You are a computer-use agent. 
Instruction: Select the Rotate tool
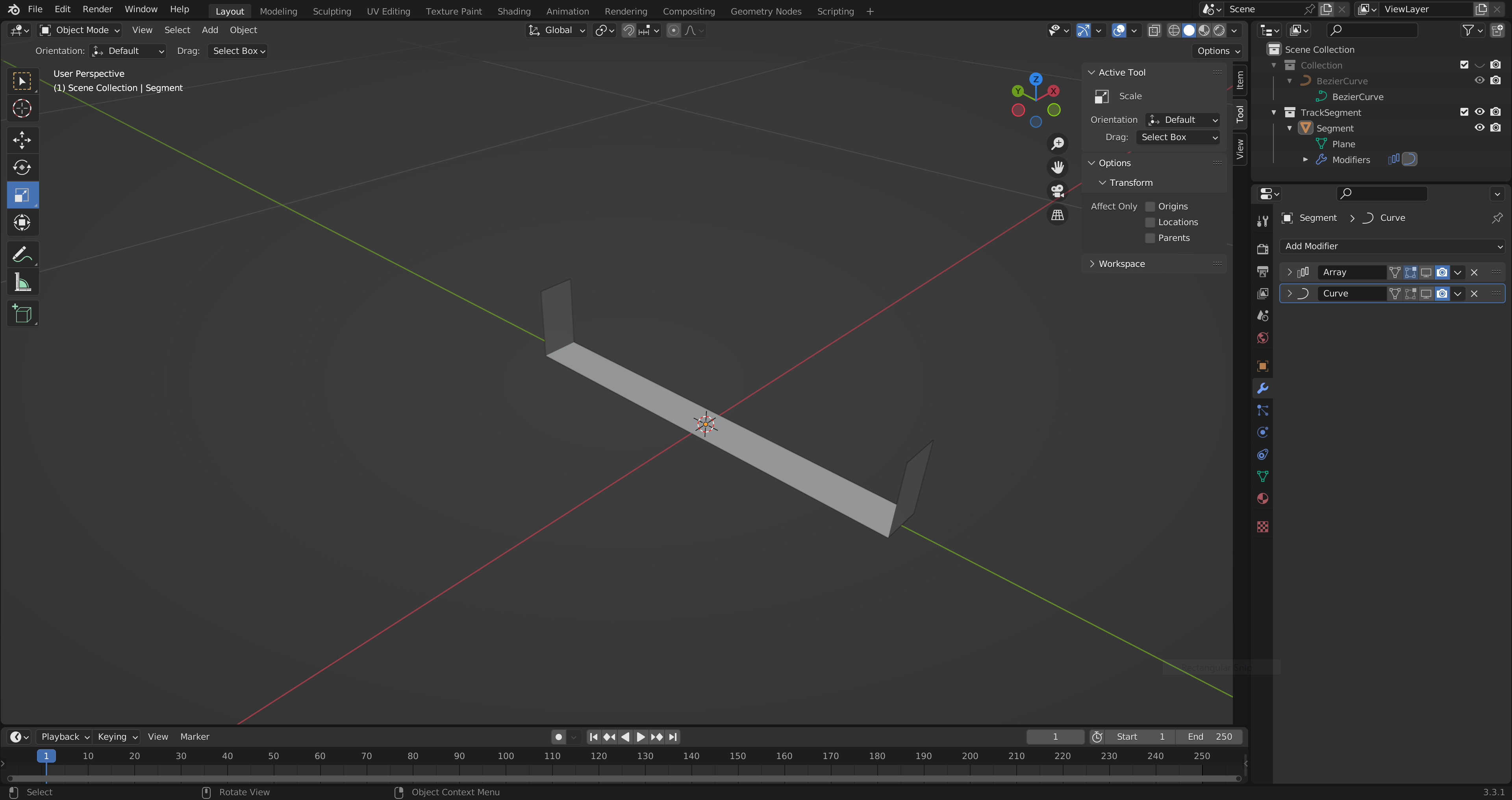coord(22,167)
